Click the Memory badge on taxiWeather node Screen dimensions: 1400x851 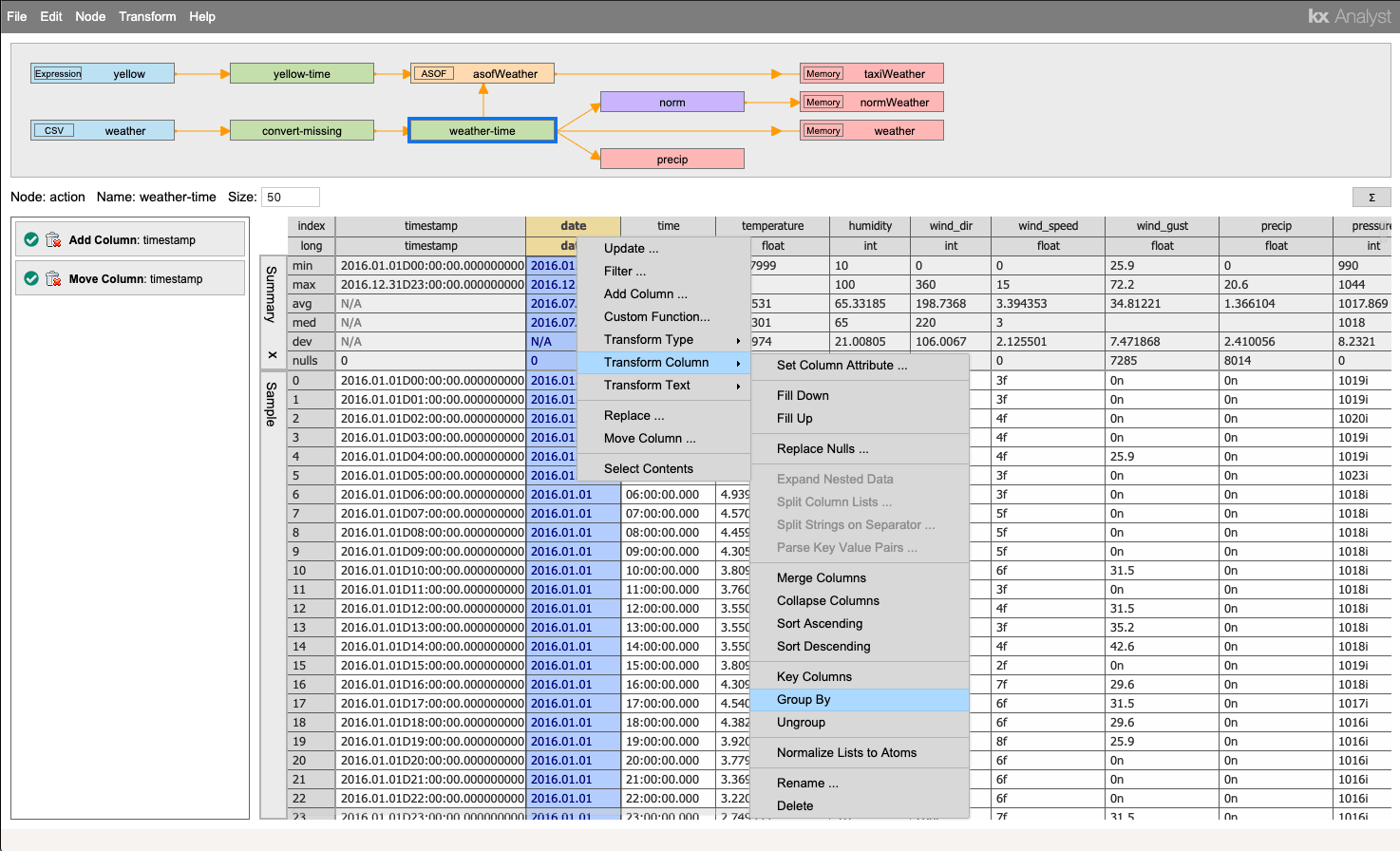click(x=823, y=73)
